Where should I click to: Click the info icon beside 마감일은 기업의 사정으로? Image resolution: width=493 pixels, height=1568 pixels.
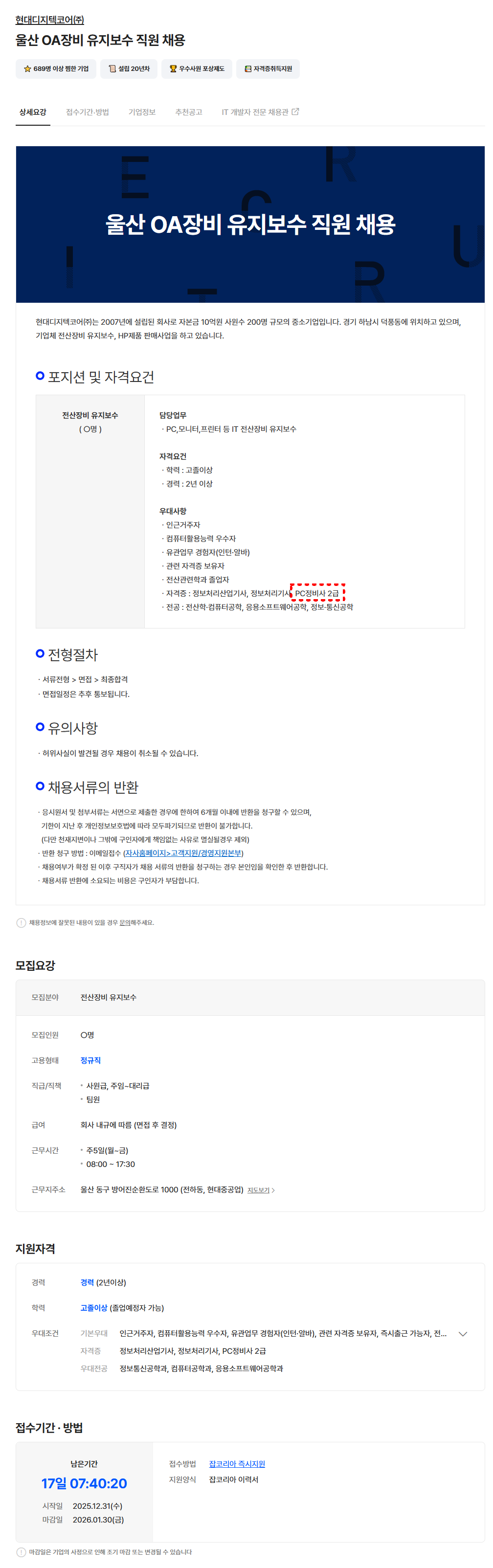(22, 1551)
